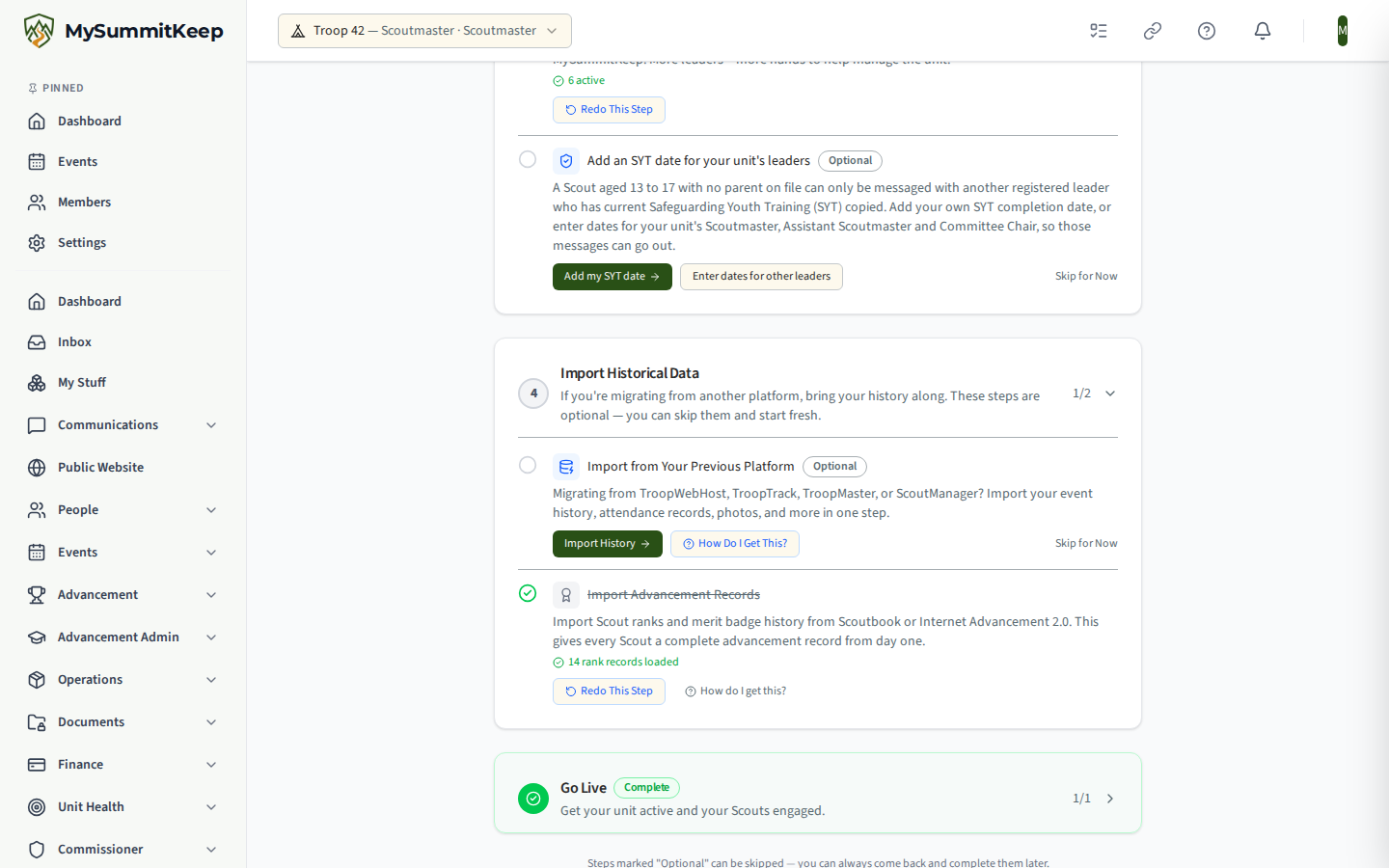The width and height of the screenshot is (1389, 868).
Task: Click the Communications chat icon
Action: tap(37, 425)
